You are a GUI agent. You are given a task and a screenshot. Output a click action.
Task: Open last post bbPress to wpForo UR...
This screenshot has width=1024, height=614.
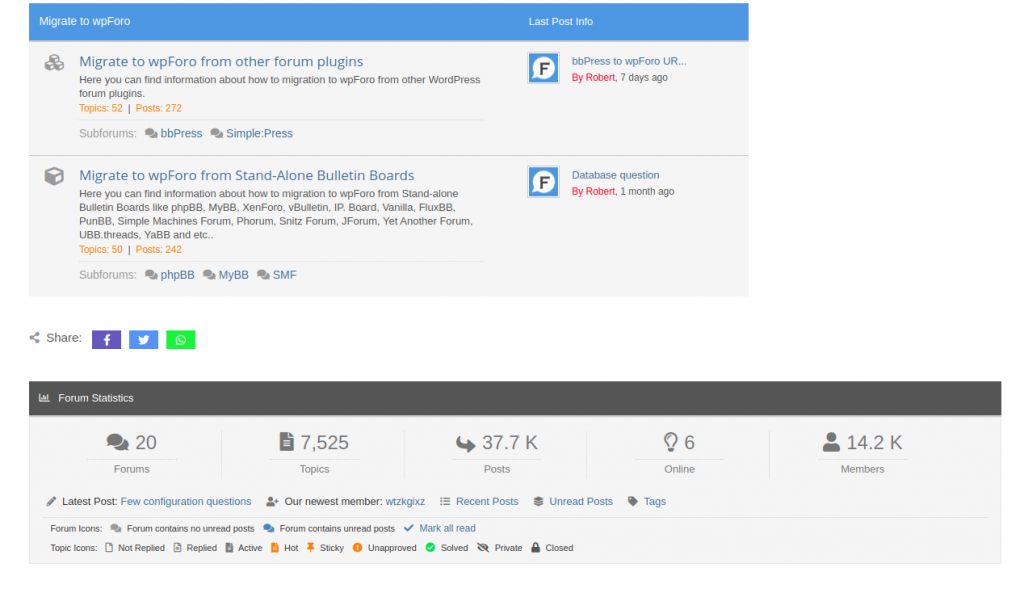pyautogui.click(x=630, y=61)
